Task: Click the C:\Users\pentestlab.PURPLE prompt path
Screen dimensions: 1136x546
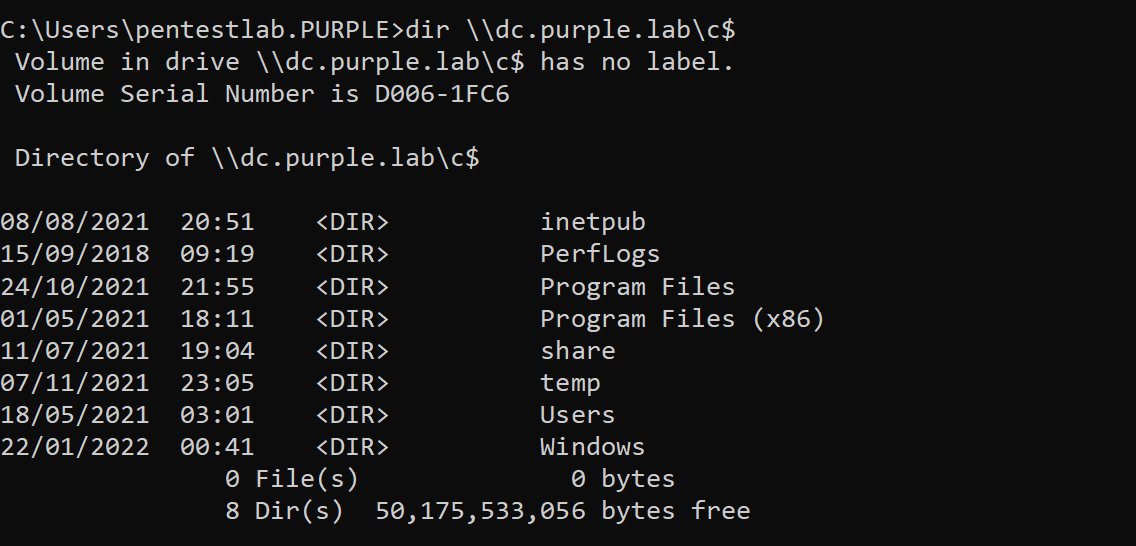Action: click(199, 29)
